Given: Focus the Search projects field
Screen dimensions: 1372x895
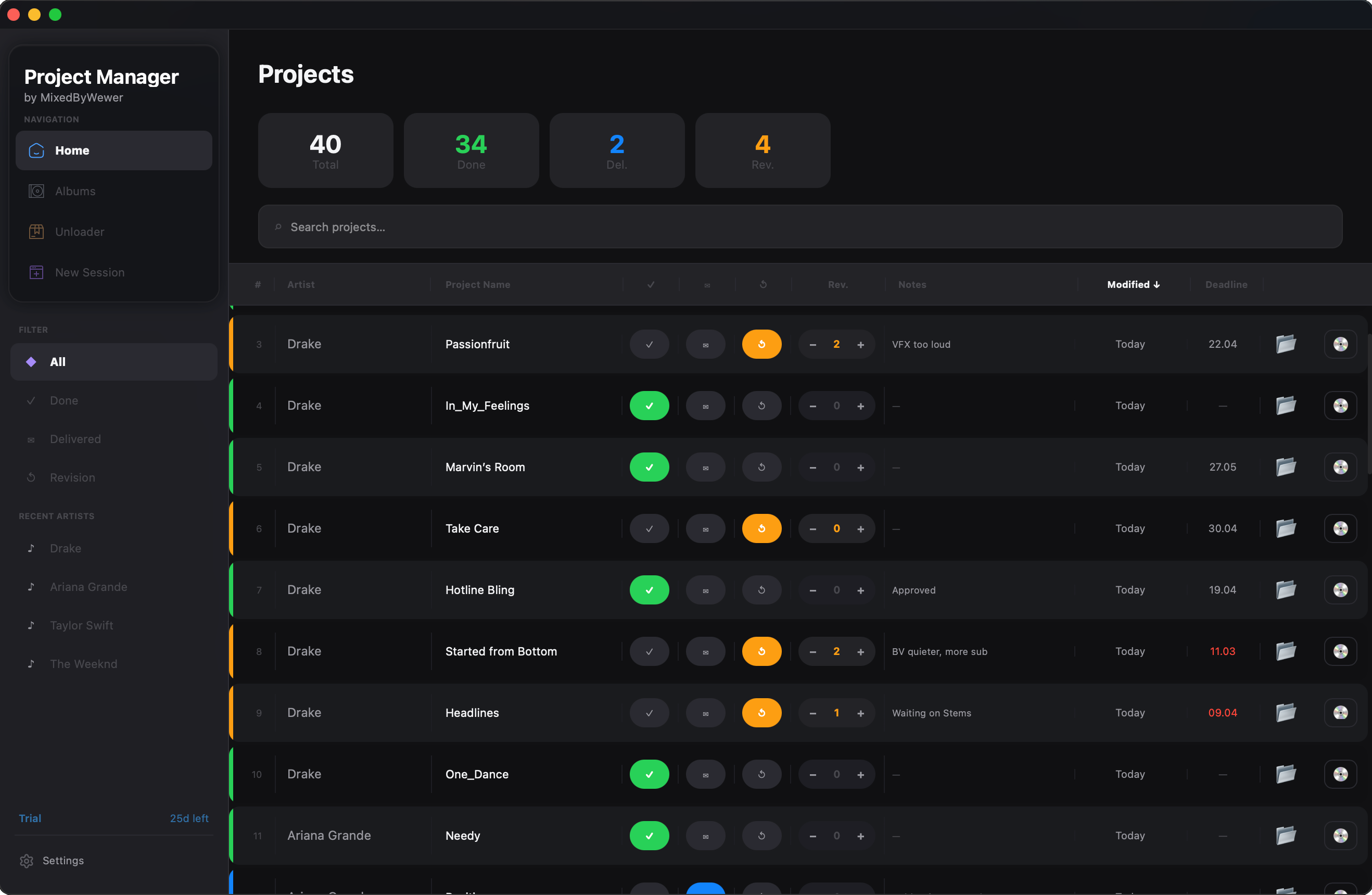Looking at the screenshot, I should pyautogui.click(x=799, y=226).
